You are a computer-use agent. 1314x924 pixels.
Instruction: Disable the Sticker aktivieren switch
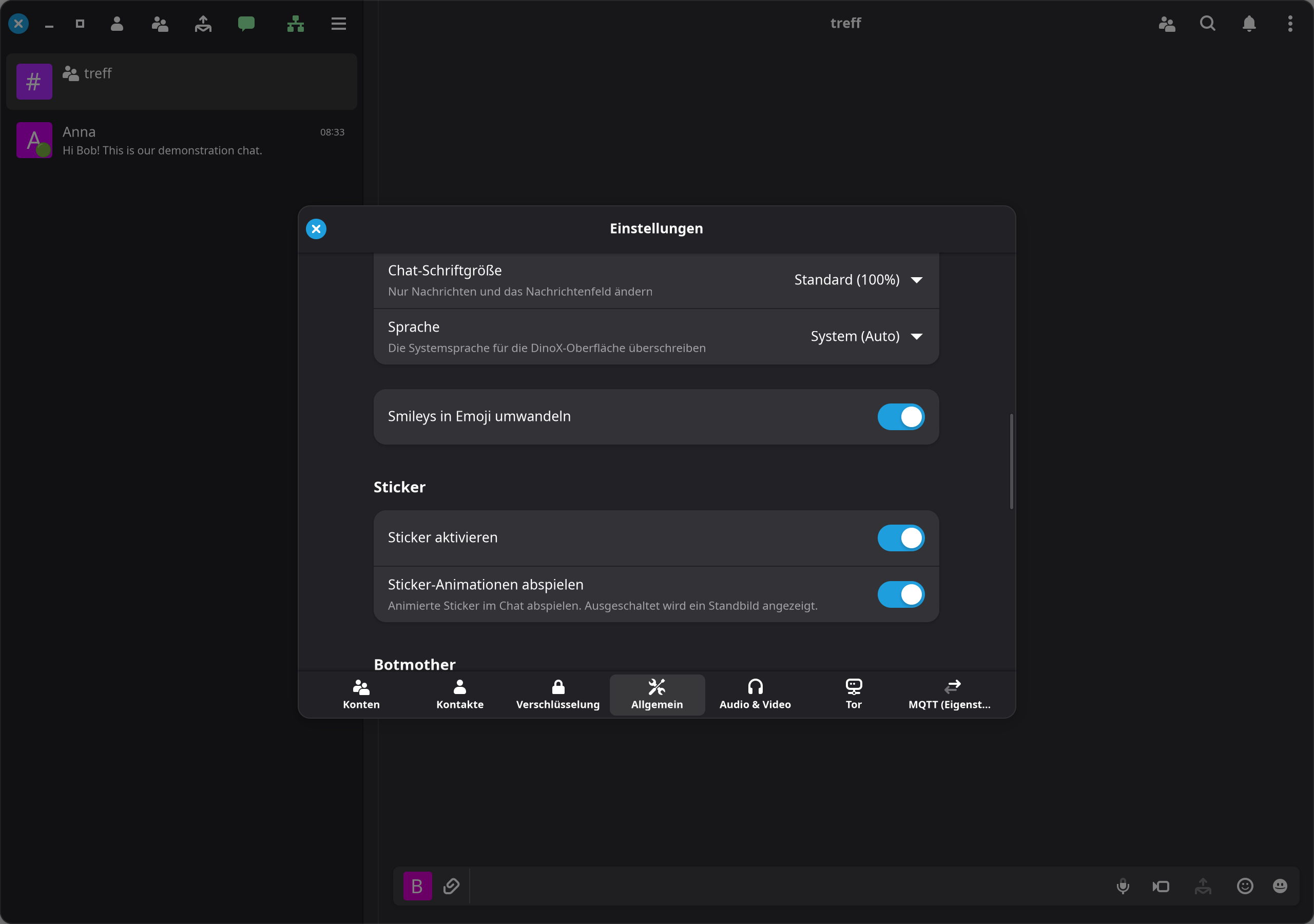(x=901, y=538)
